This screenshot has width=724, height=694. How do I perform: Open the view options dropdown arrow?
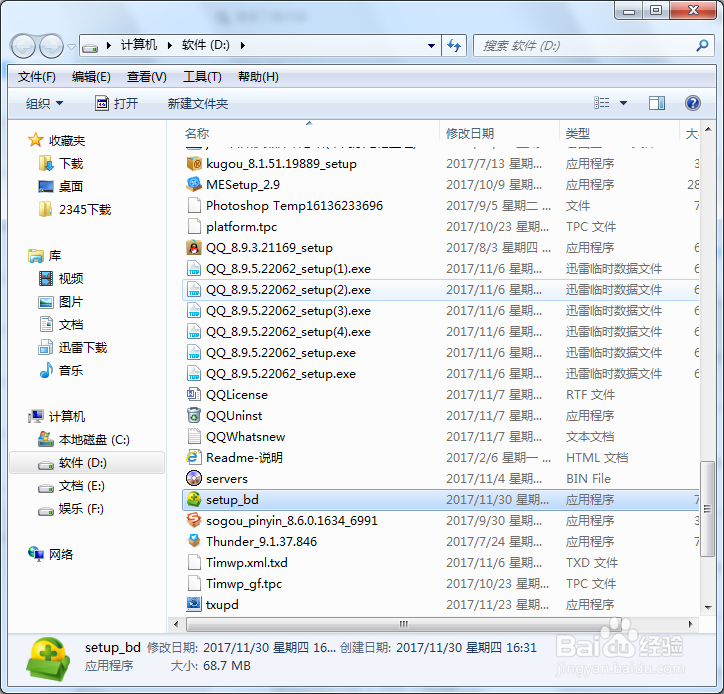(623, 103)
